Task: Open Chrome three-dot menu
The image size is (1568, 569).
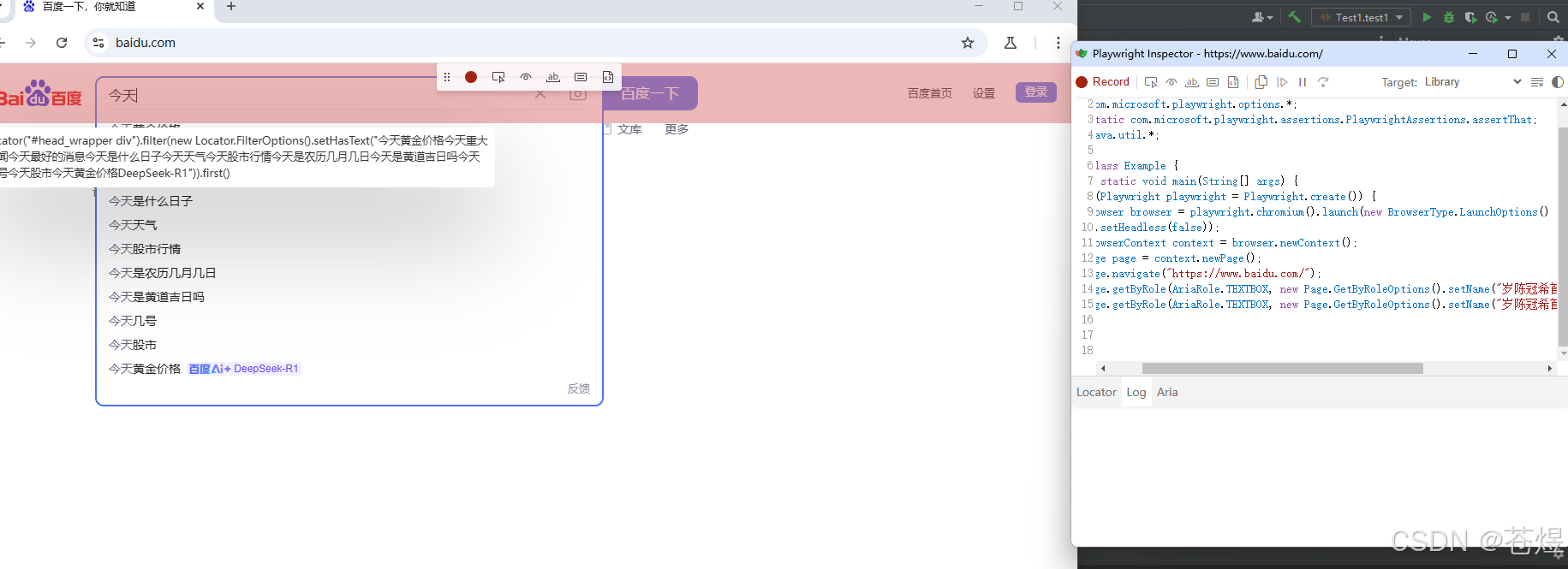Action: [x=1058, y=43]
